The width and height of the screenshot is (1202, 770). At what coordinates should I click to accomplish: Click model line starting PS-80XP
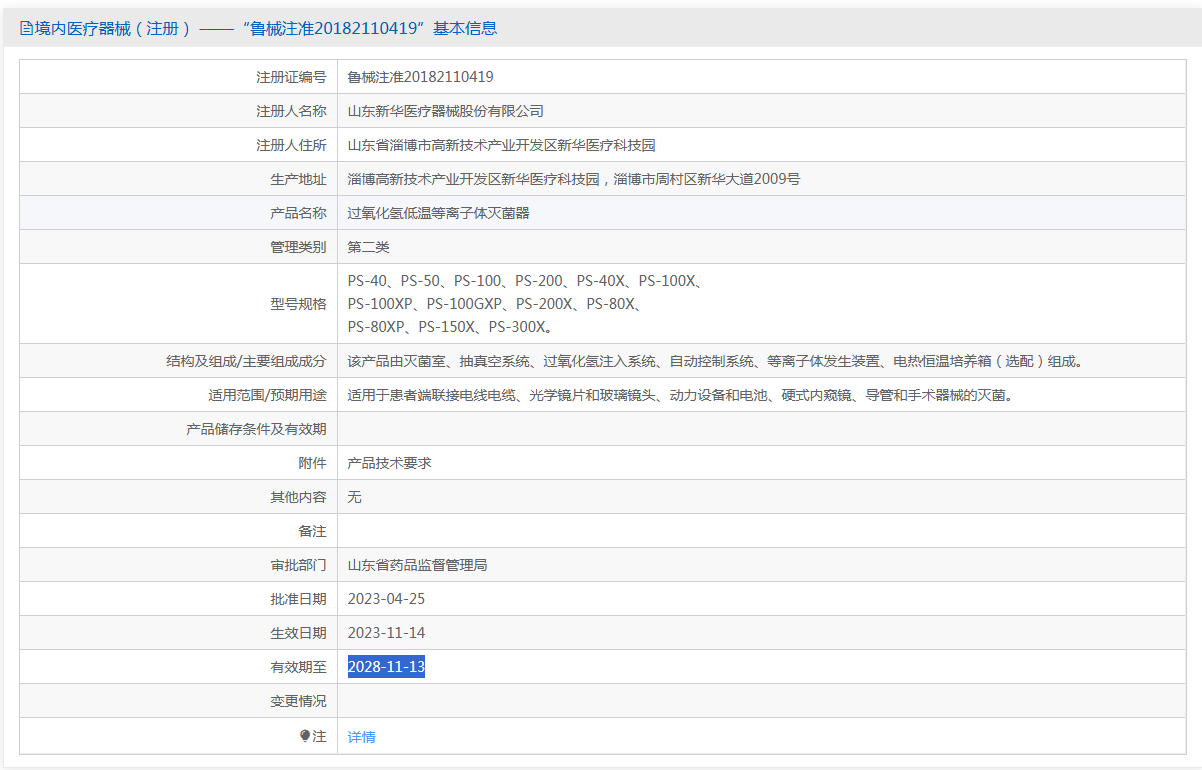(x=451, y=327)
